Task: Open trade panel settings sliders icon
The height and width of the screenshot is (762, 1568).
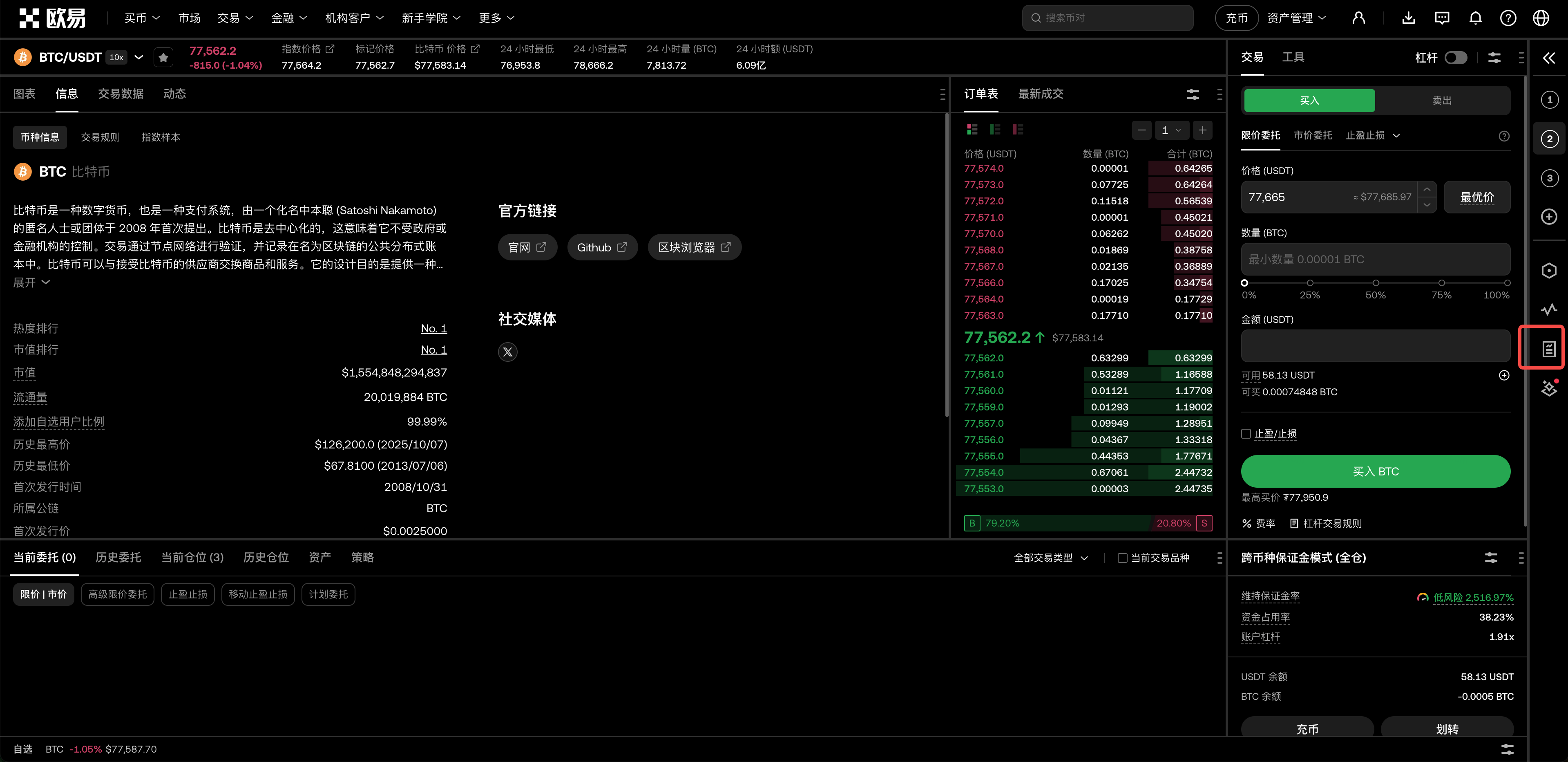Action: click(x=1494, y=58)
